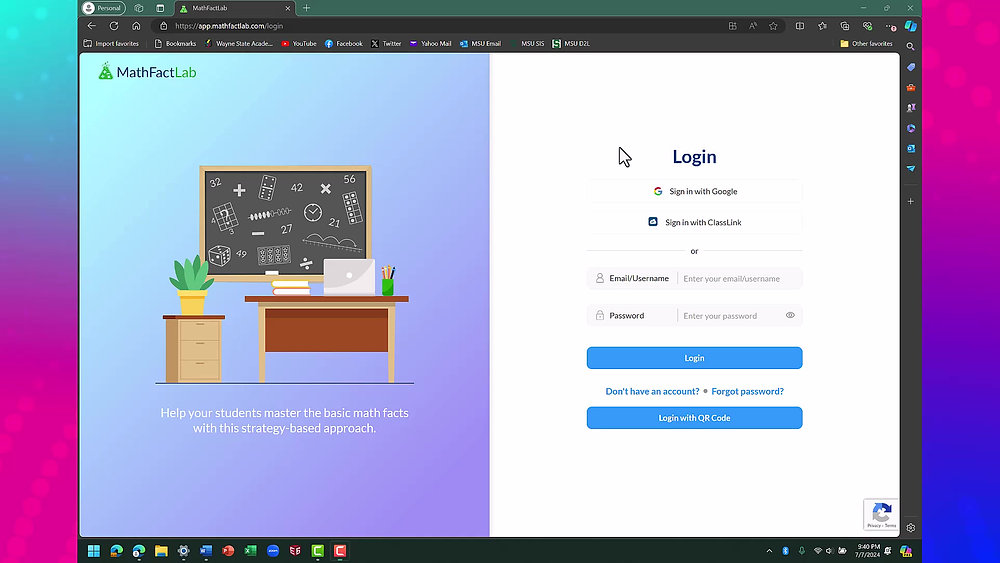Close the MathFactLab tab
The height and width of the screenshot is (563, 1000).
coord(288,8)
